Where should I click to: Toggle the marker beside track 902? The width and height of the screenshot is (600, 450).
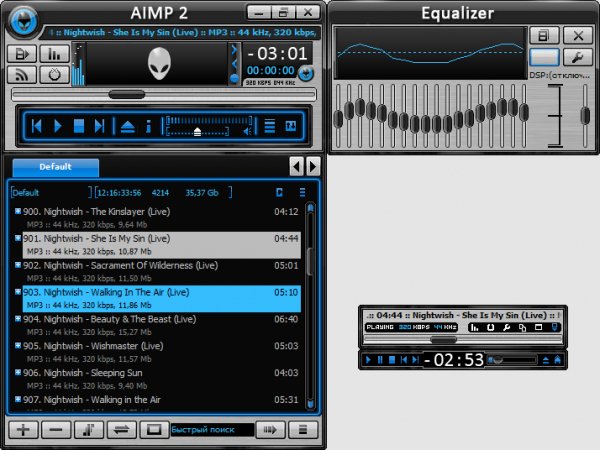click(x=18, y=264)
